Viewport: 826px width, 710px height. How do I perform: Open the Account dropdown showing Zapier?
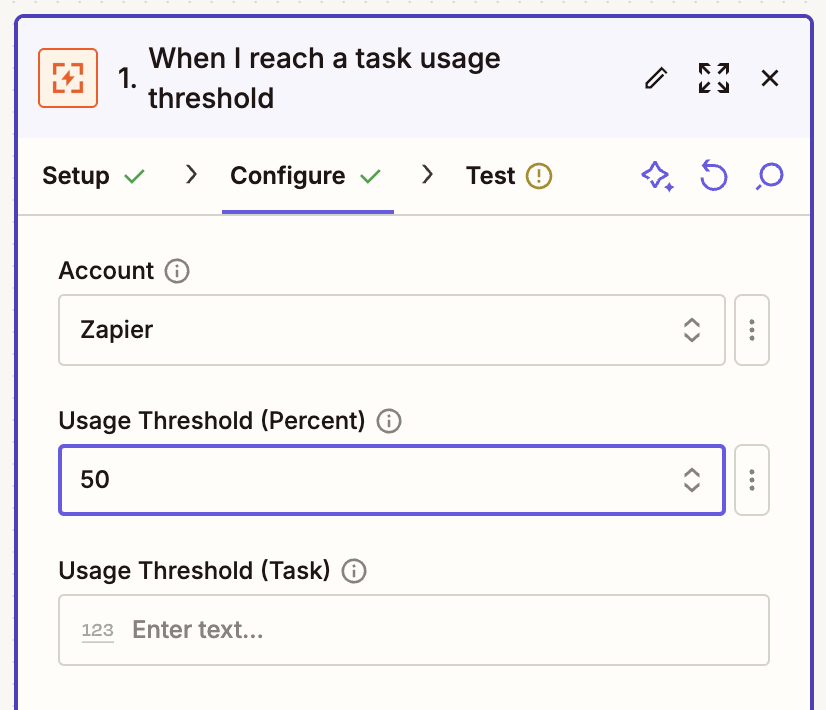click(x=392, y=330)
